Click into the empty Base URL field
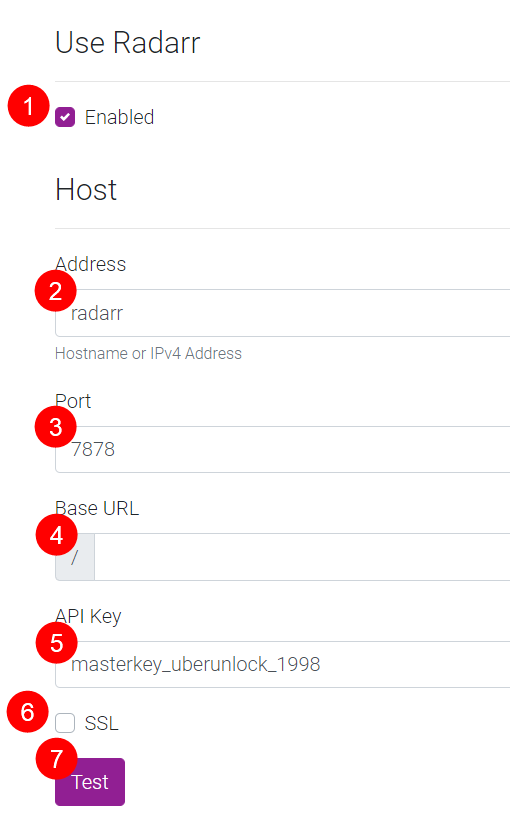Screen dimensions: 510x834 pyautogui.click(x=302, y=557)
